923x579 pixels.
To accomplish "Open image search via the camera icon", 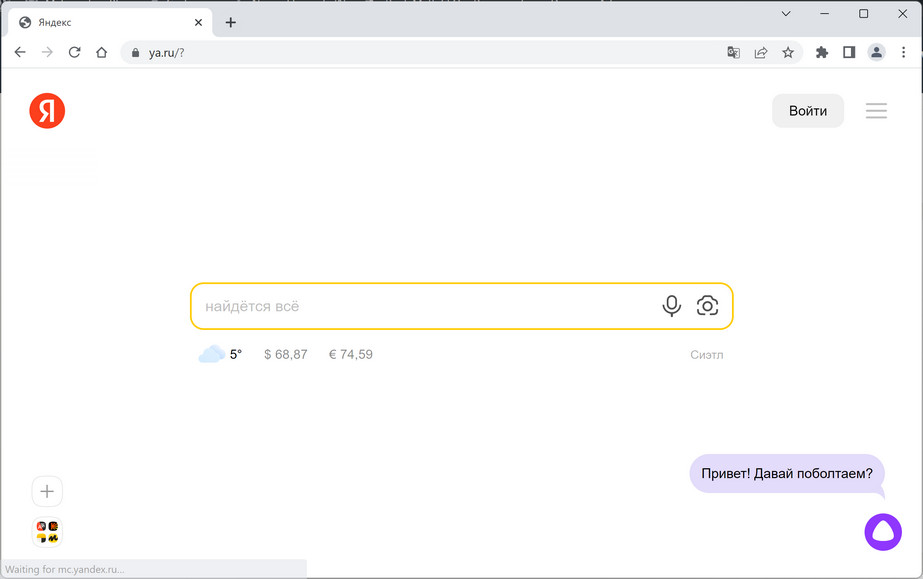I will (708, 306).
